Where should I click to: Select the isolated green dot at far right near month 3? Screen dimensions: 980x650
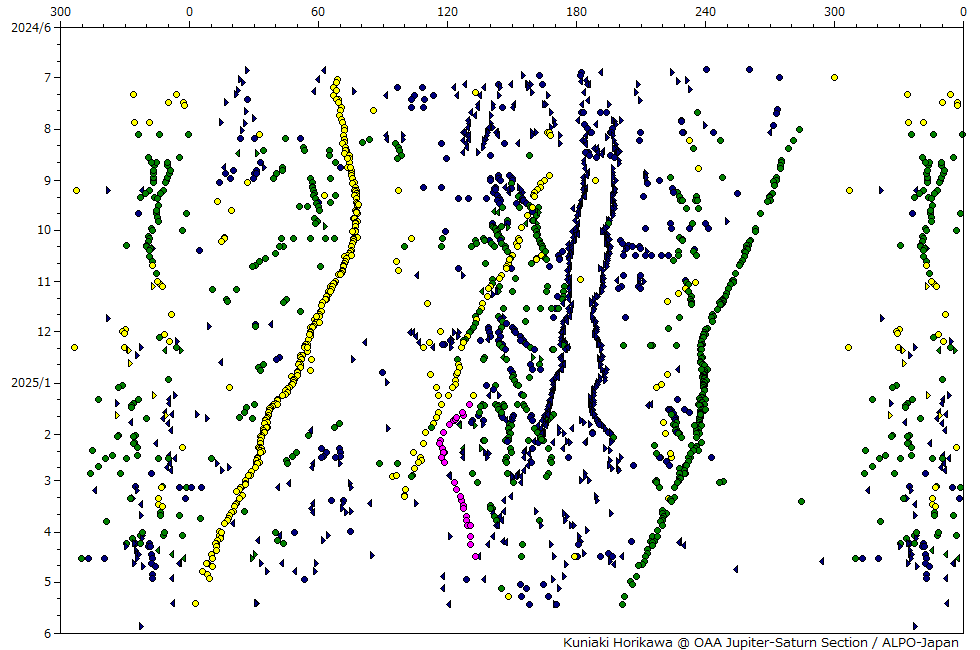(801, 501)
